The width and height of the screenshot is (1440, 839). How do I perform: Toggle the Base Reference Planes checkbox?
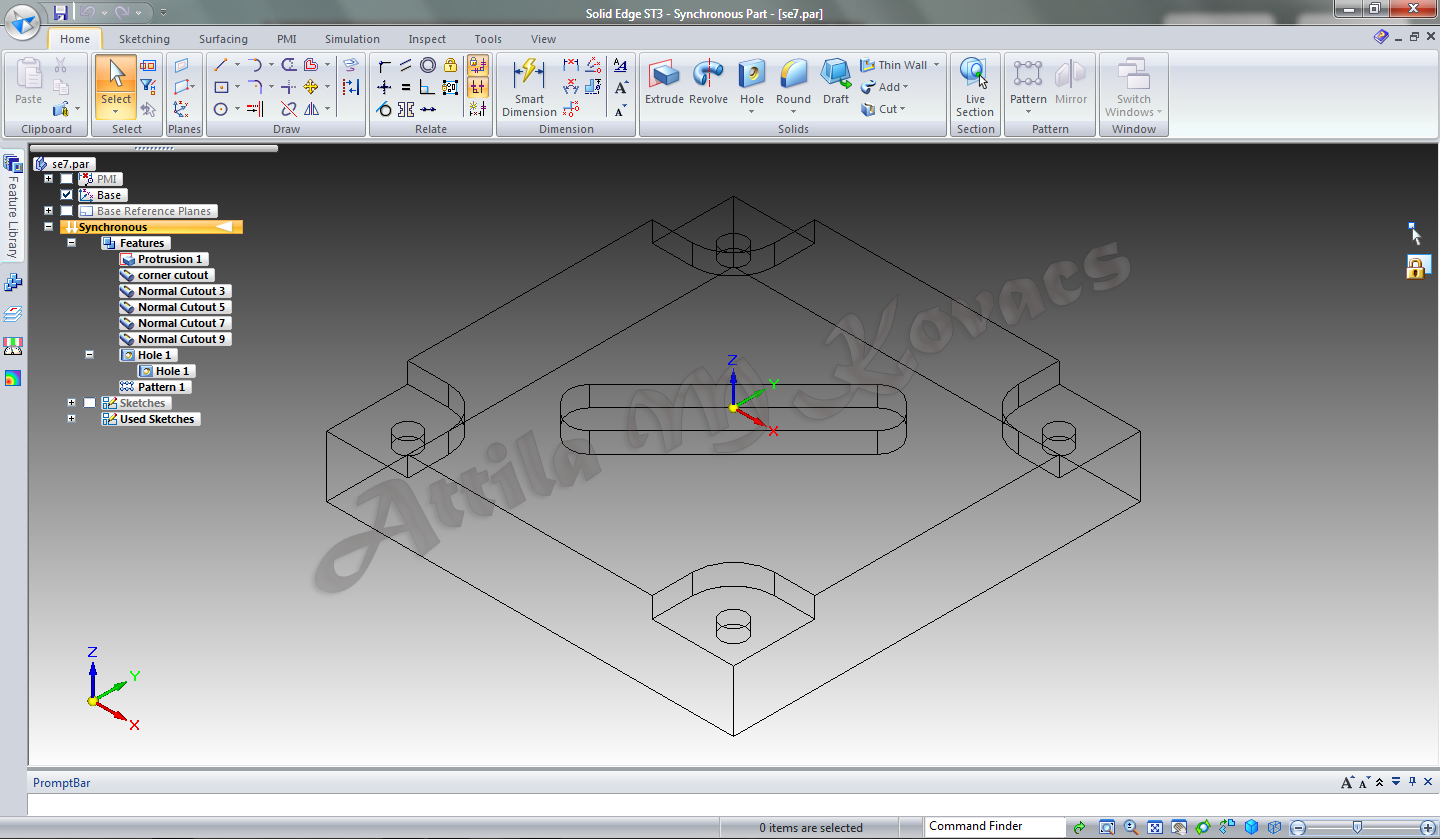pos(66,211)
